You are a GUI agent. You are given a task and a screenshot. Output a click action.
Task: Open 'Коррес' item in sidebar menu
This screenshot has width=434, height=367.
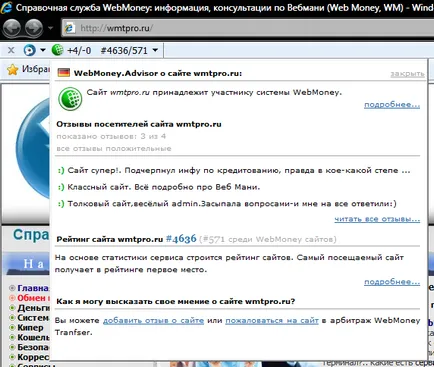click(x=33, y=357)
